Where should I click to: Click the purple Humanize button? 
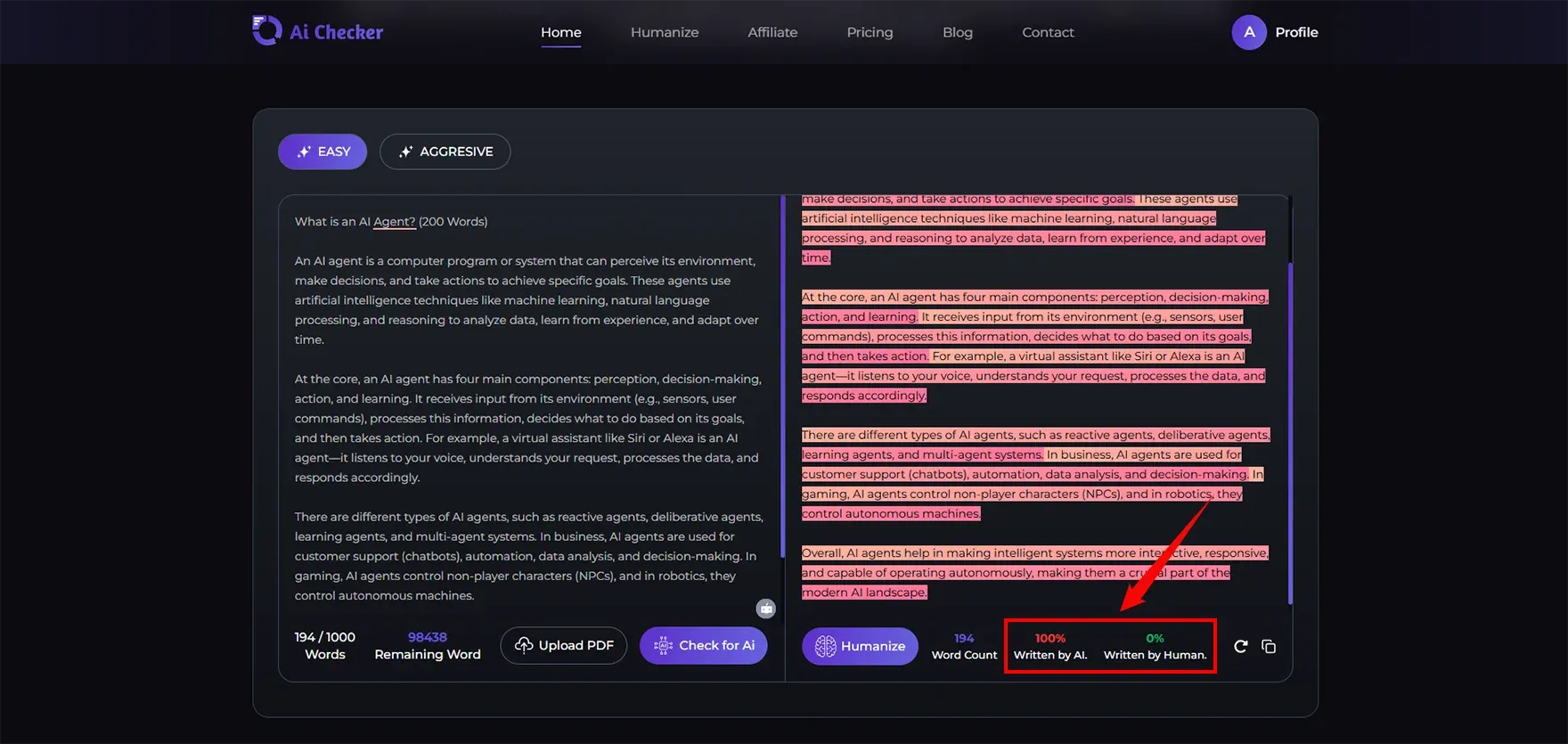(x=860, y=646)
